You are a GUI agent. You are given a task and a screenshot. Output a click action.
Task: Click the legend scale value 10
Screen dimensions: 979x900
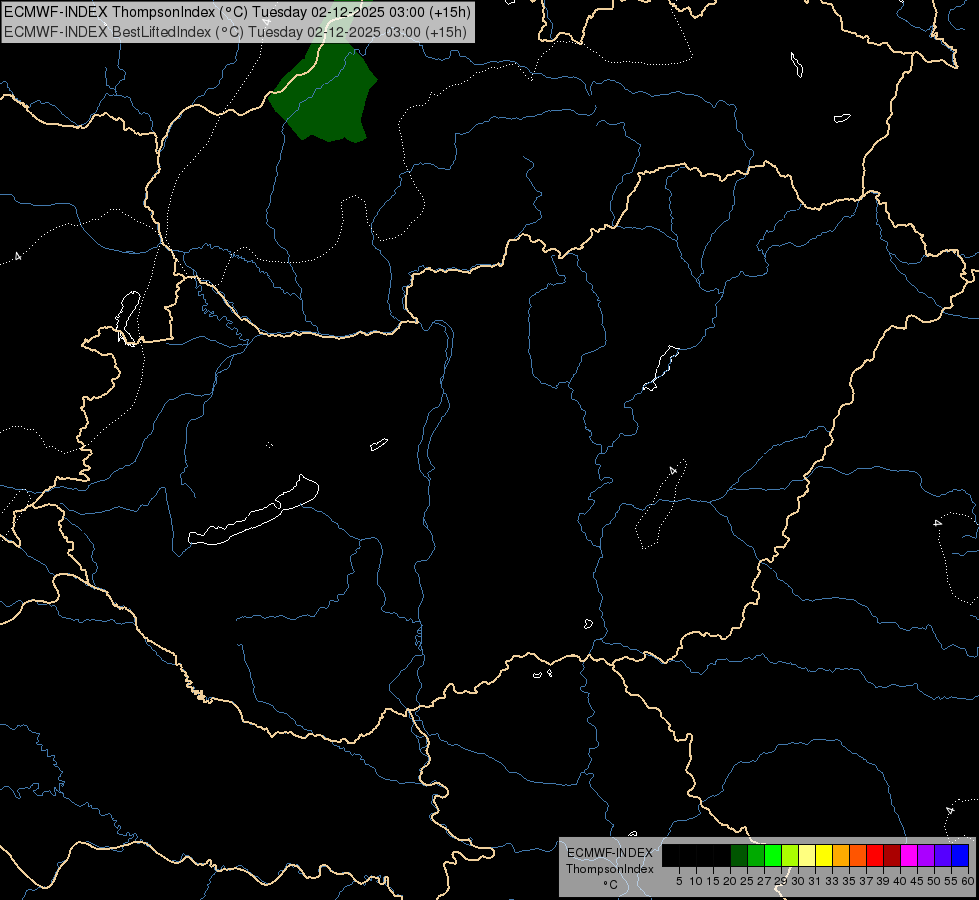696,881
